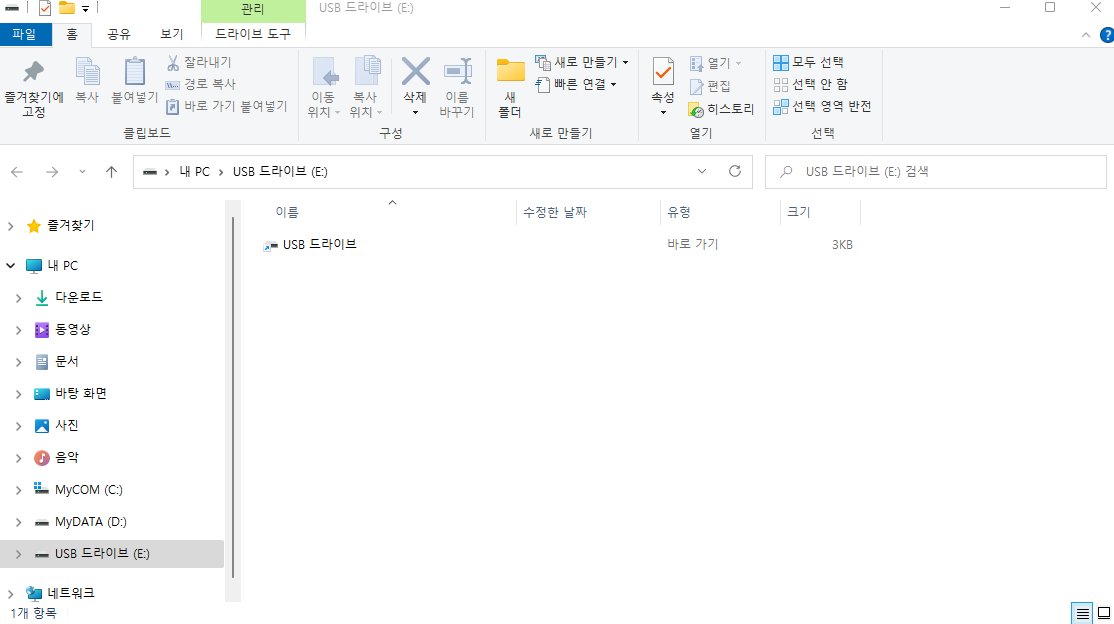This screenshot has width=1114, height=624.
Task: Select Paste Shortcut (바로 가기 붙여넣기)
Action: tap(227, 106)
